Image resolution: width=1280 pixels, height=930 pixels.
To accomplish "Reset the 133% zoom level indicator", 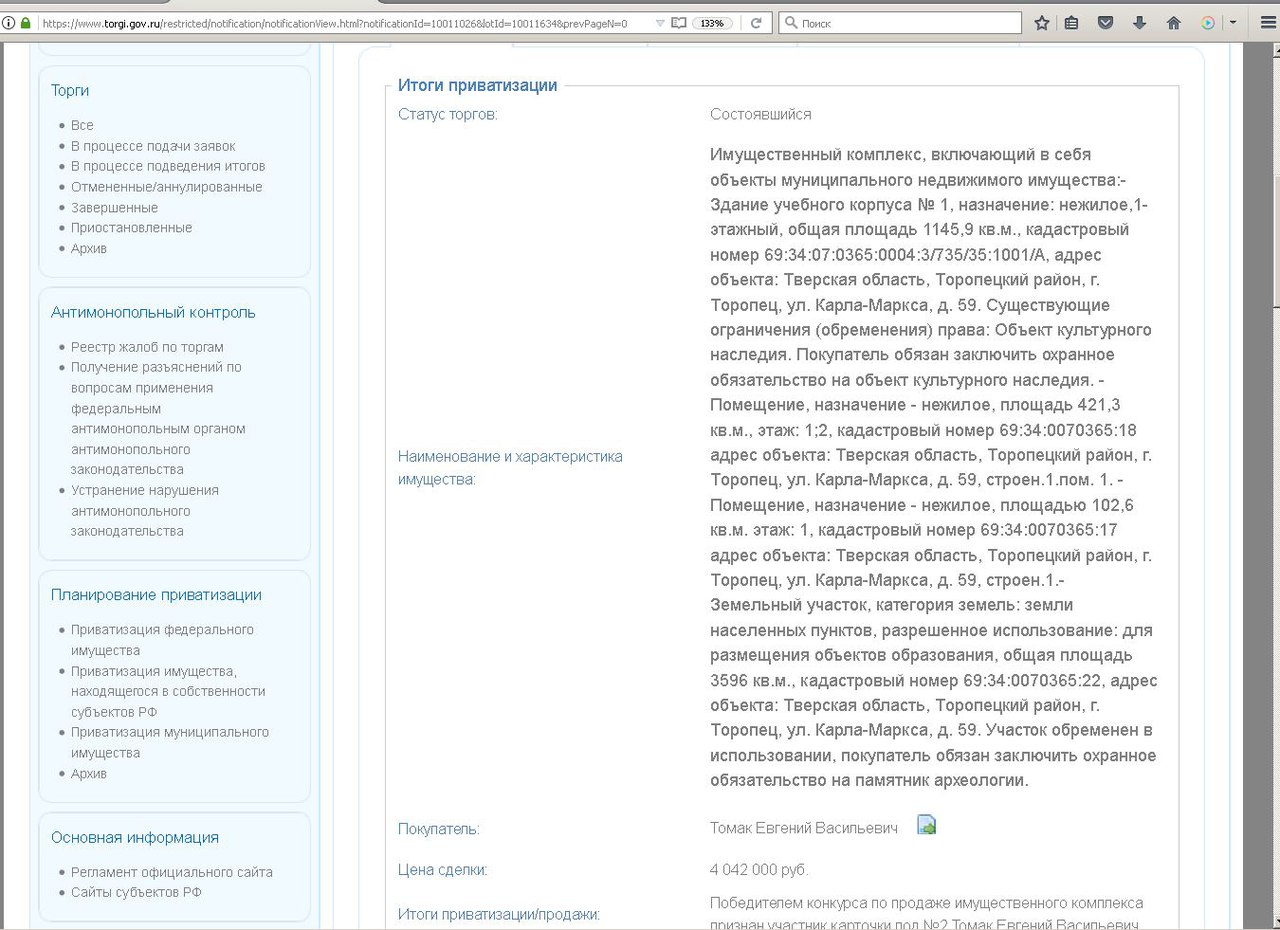I will (713, 23).
